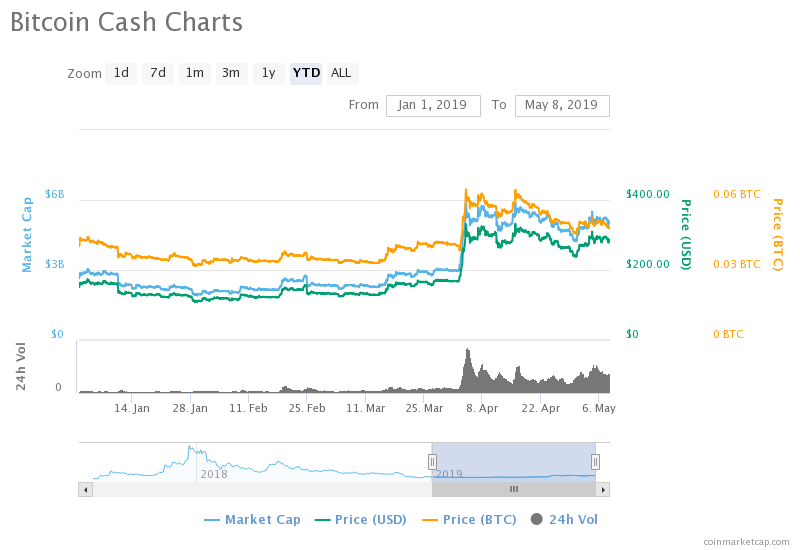
Task: Click the navigator left range handle
Action: pos(432,462)
